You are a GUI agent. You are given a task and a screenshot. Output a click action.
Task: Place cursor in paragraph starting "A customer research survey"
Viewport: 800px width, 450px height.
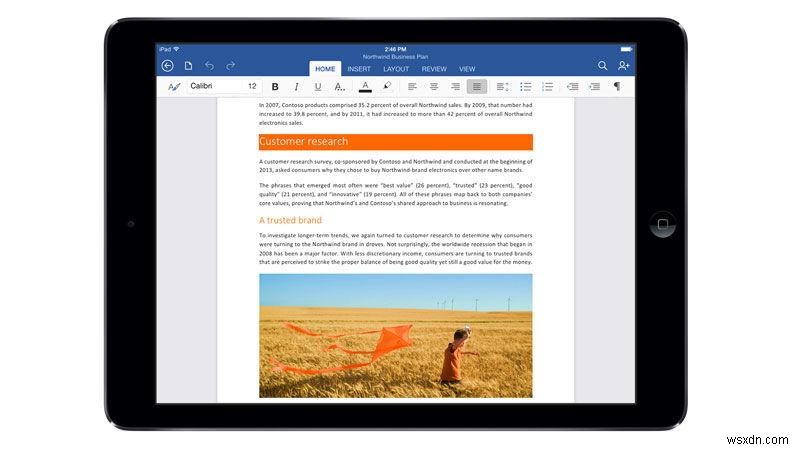(x=395, y=165)
